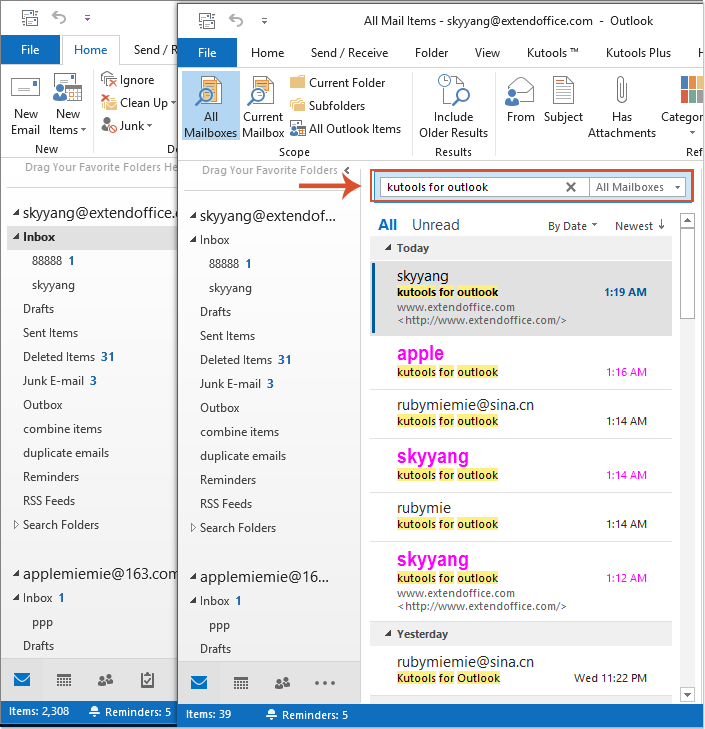
Task: Open People view in front window's navigation bar
Action: (282, 683)
